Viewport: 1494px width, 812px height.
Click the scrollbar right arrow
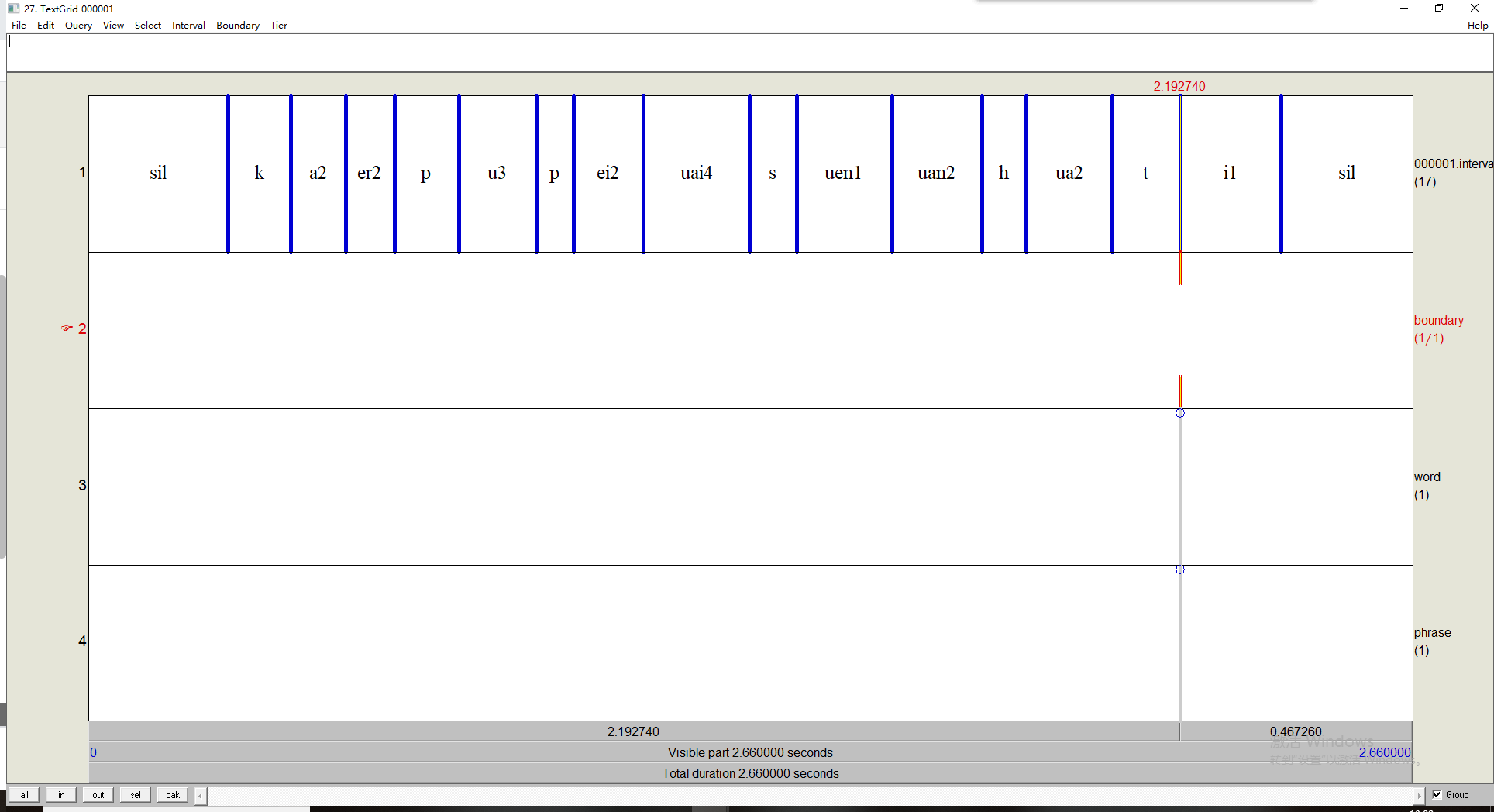1419,796
